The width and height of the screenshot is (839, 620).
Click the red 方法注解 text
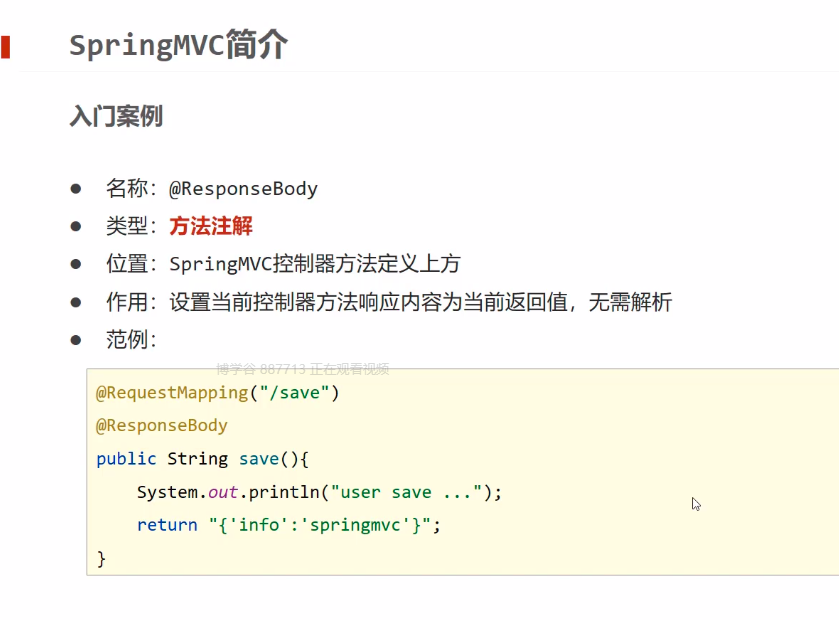tap(211, 227)
